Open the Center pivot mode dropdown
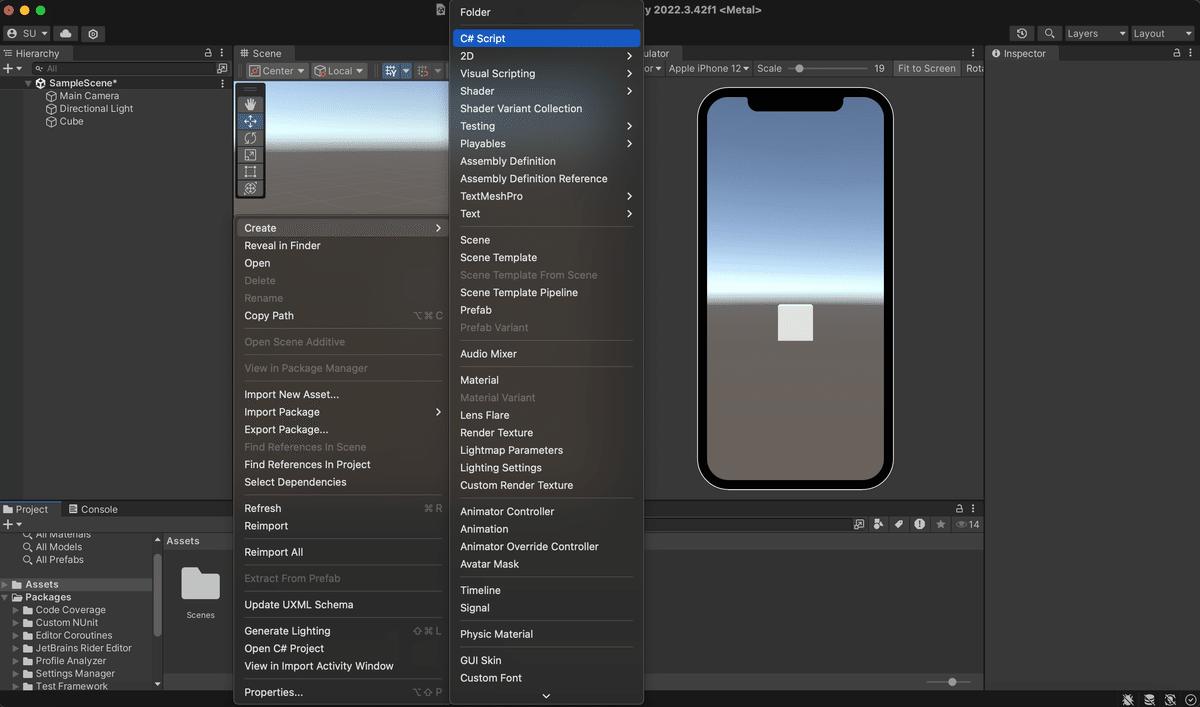 (x=277, y=71)
